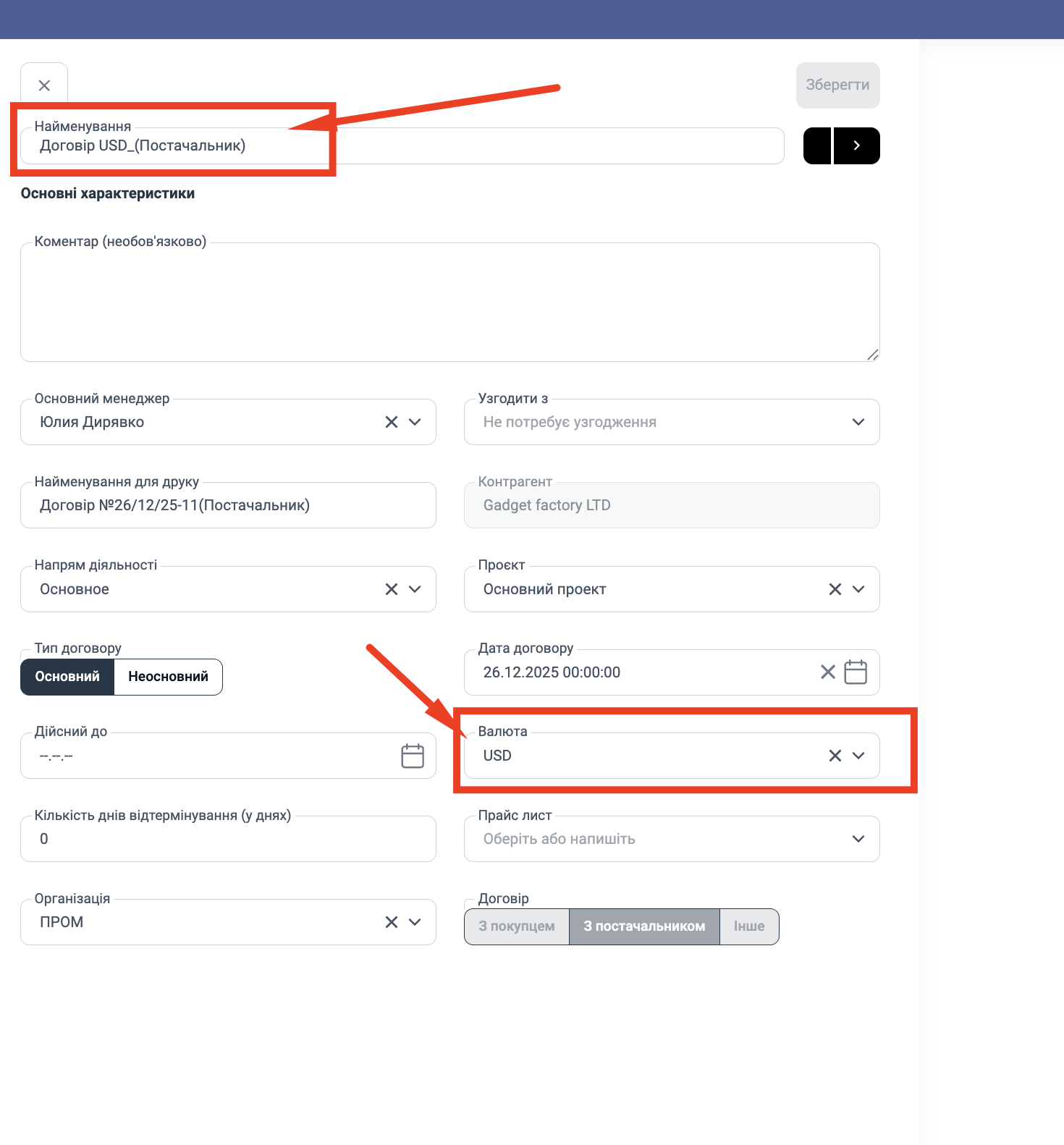Screen dimensions: 1064x1145
Task: Clear the Дата договору date value
Action: click(x=828, y=672)
